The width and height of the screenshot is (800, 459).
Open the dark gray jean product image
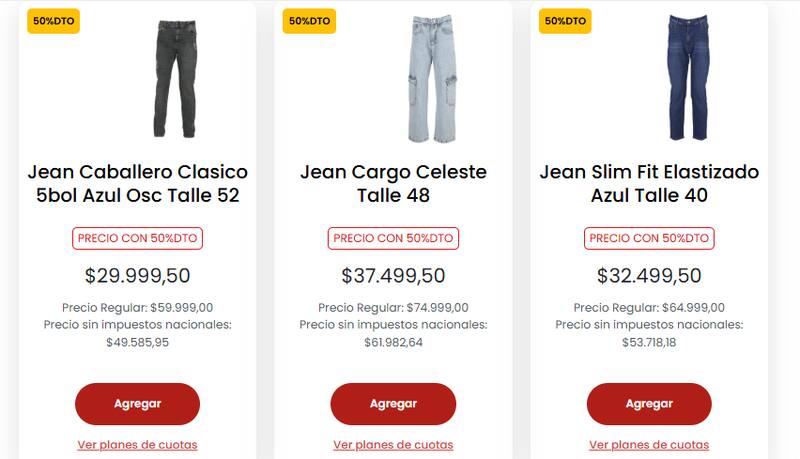point(174,78)
